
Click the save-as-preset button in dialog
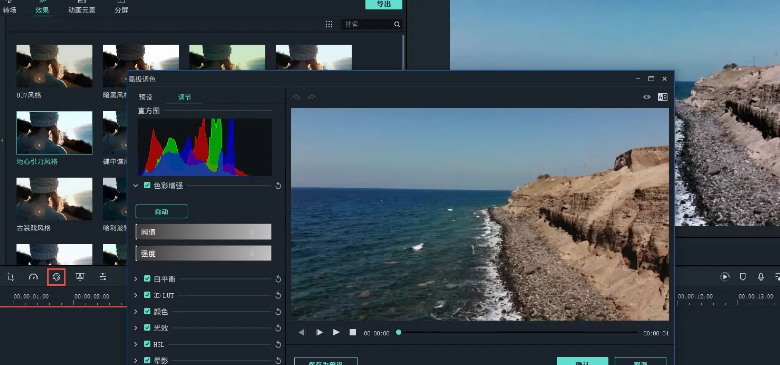coord(326,361)
